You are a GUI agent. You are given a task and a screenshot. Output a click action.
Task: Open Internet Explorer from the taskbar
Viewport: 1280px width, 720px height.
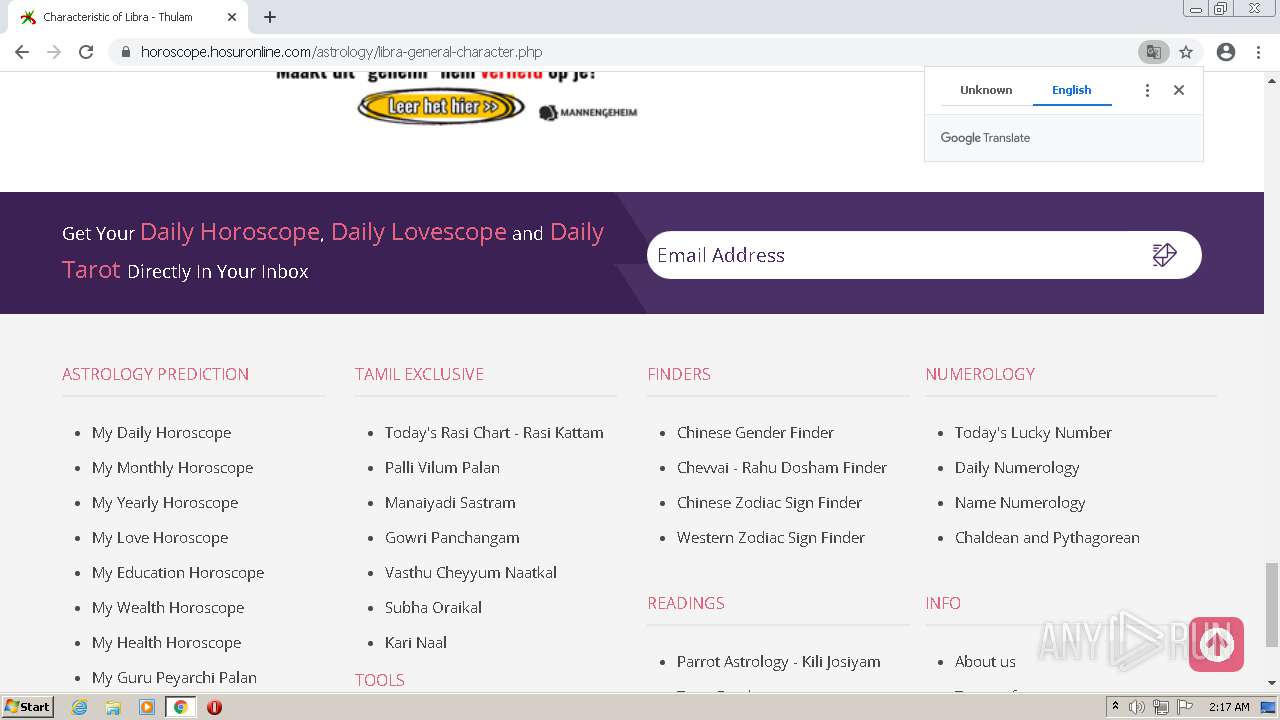(x=80, y=707)
